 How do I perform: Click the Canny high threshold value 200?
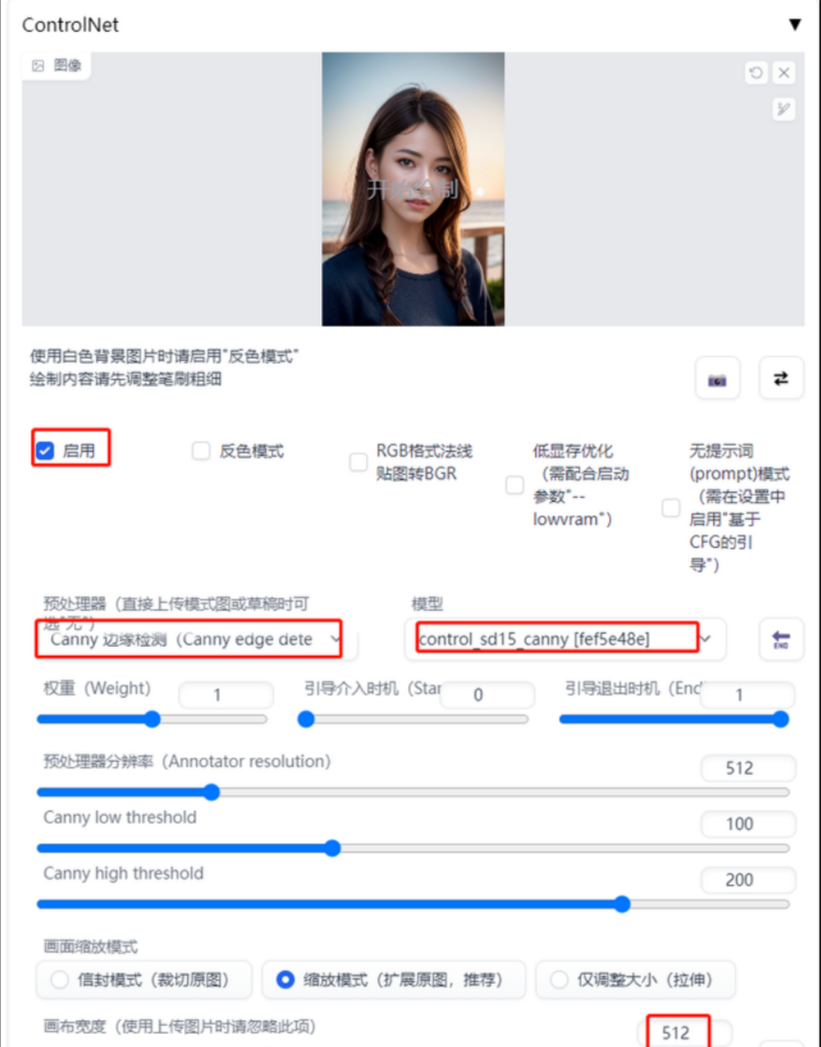pos(748,880)
